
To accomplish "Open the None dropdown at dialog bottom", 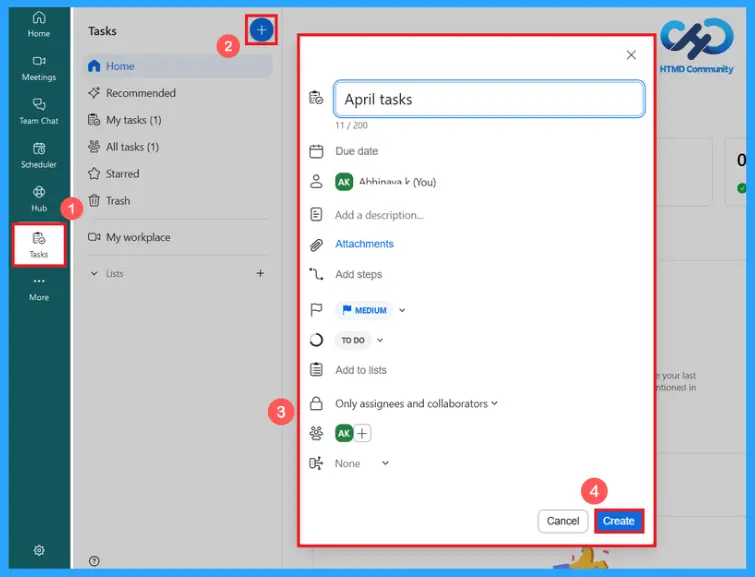I will (x=362, y=463).
